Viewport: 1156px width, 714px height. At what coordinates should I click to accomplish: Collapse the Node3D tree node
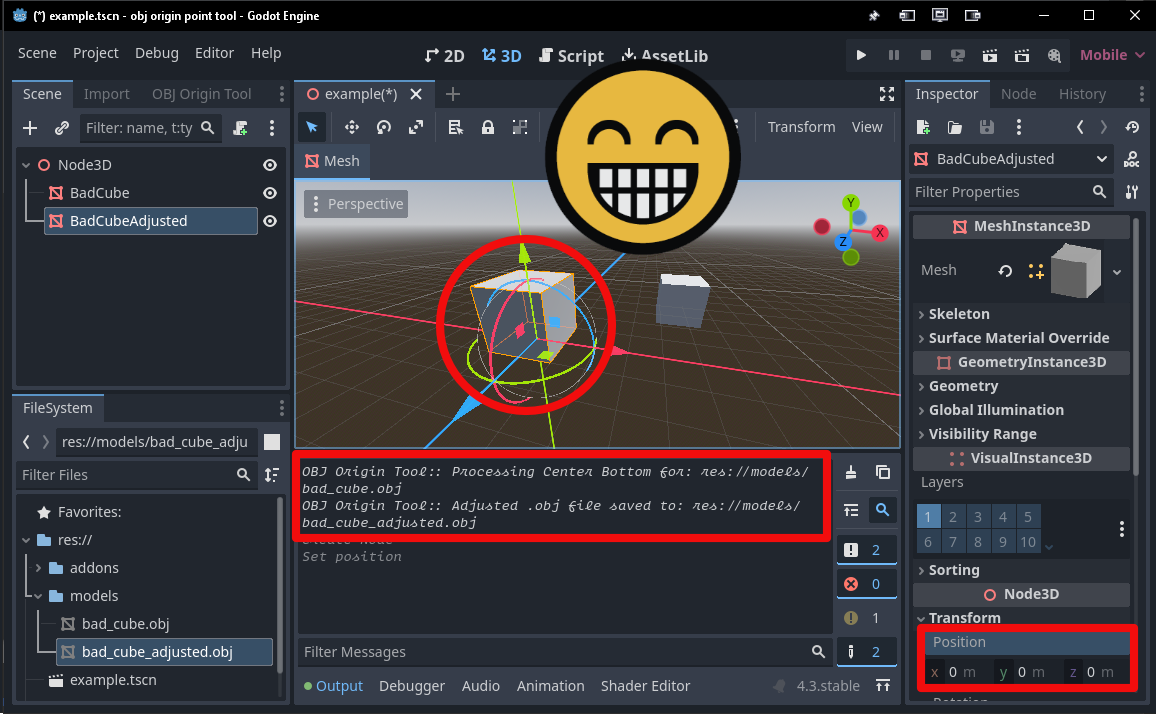[27, 165]
